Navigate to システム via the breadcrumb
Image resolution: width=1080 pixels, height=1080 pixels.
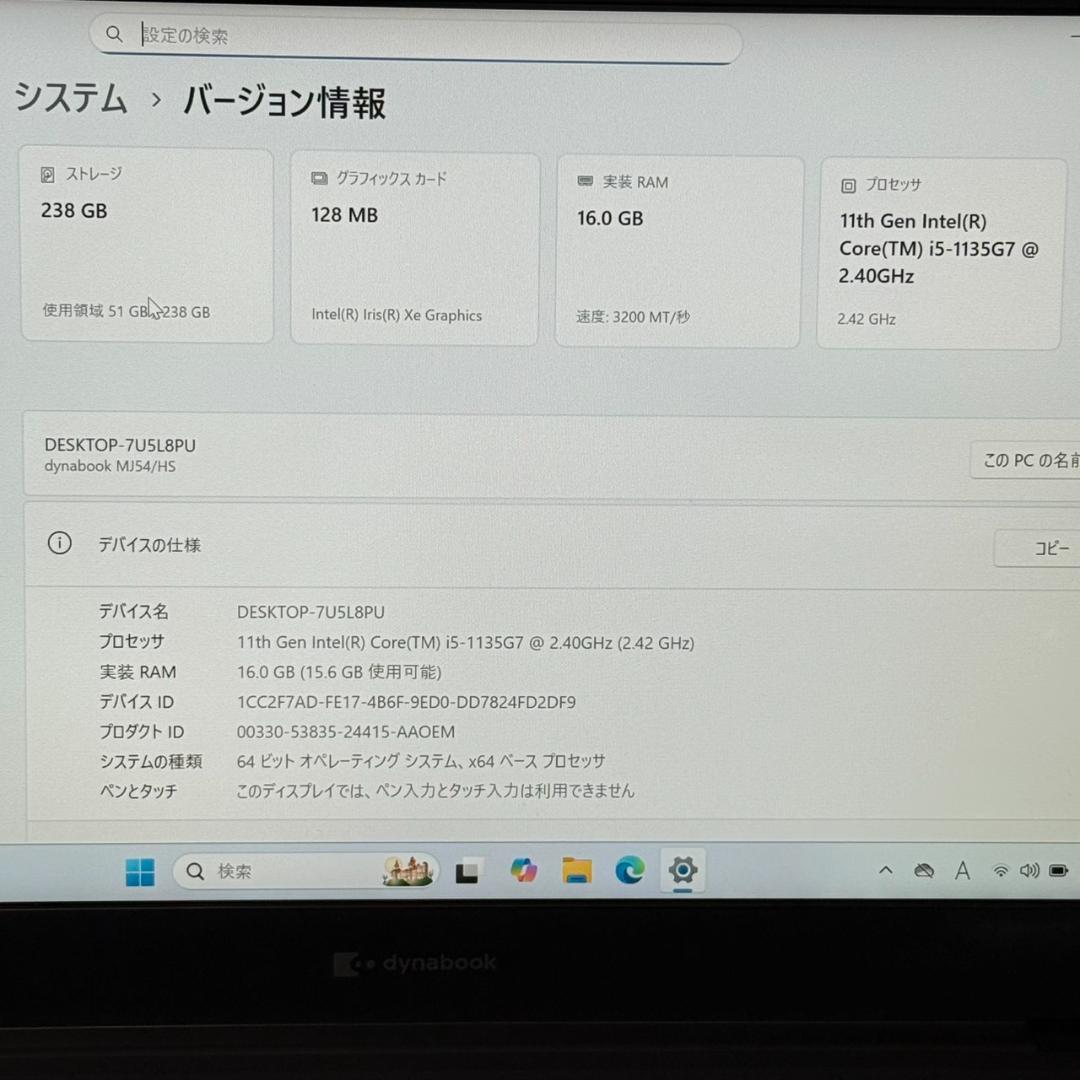[x=70, y=98]
